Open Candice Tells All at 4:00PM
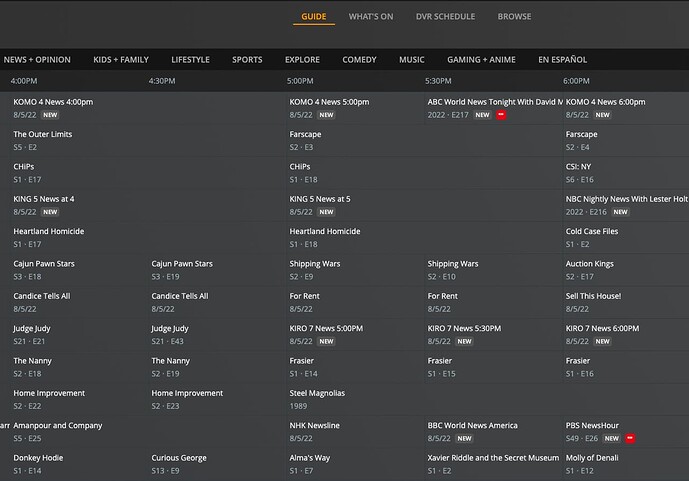This screenshot has height=481, width=689. 79,302
